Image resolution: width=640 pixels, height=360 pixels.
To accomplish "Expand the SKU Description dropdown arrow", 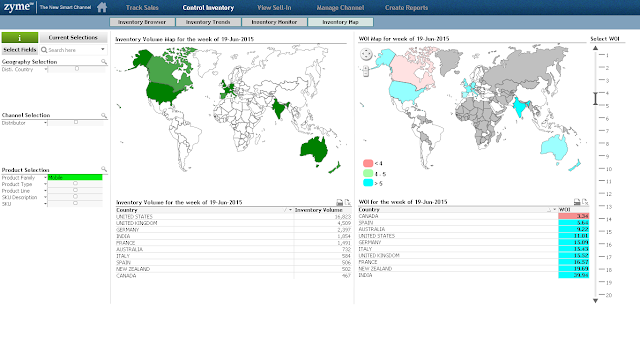I will click(x=45, y=197).
